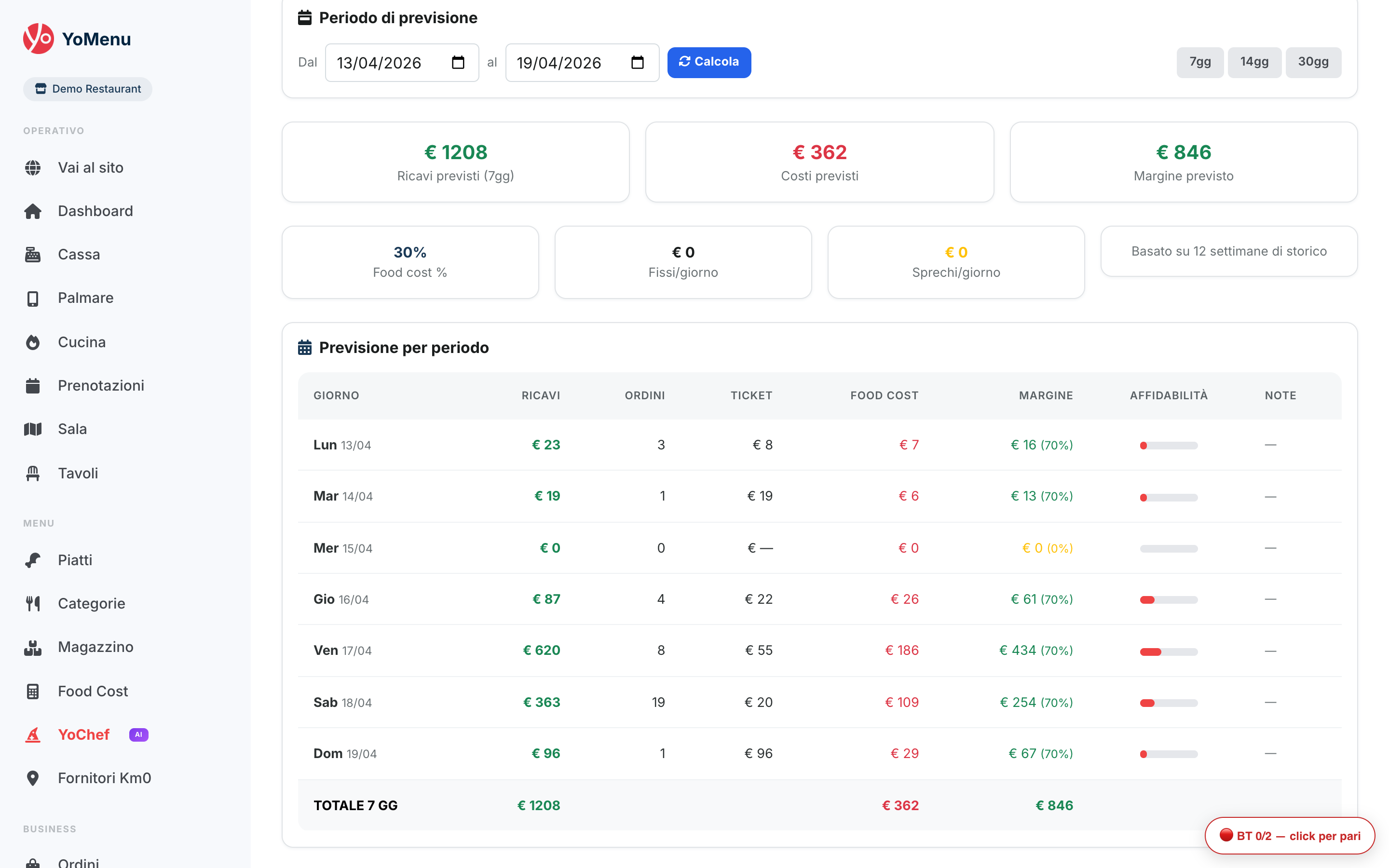Open the end date calendar picker
1389x868 pixels.
[637, 62]
